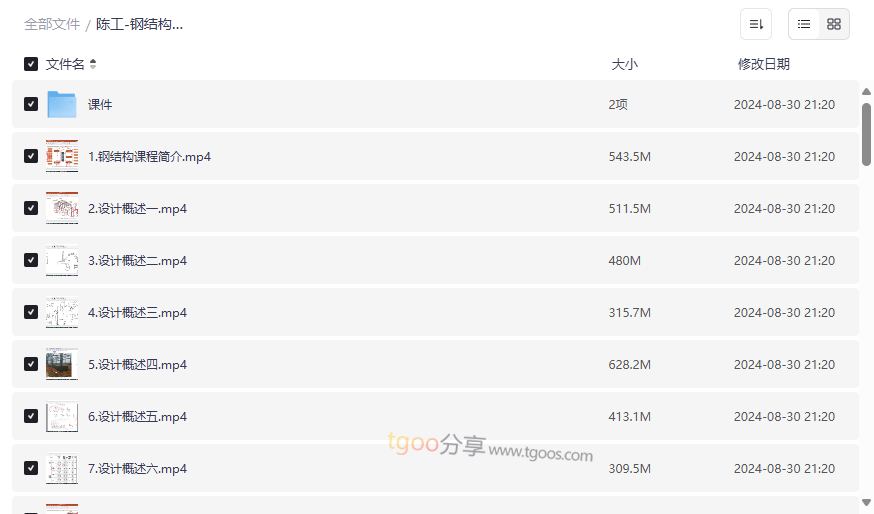The width and height of the screenshot is (874, 514).
Task: Open the 课件 folder icon
Action: click(62, 104)
